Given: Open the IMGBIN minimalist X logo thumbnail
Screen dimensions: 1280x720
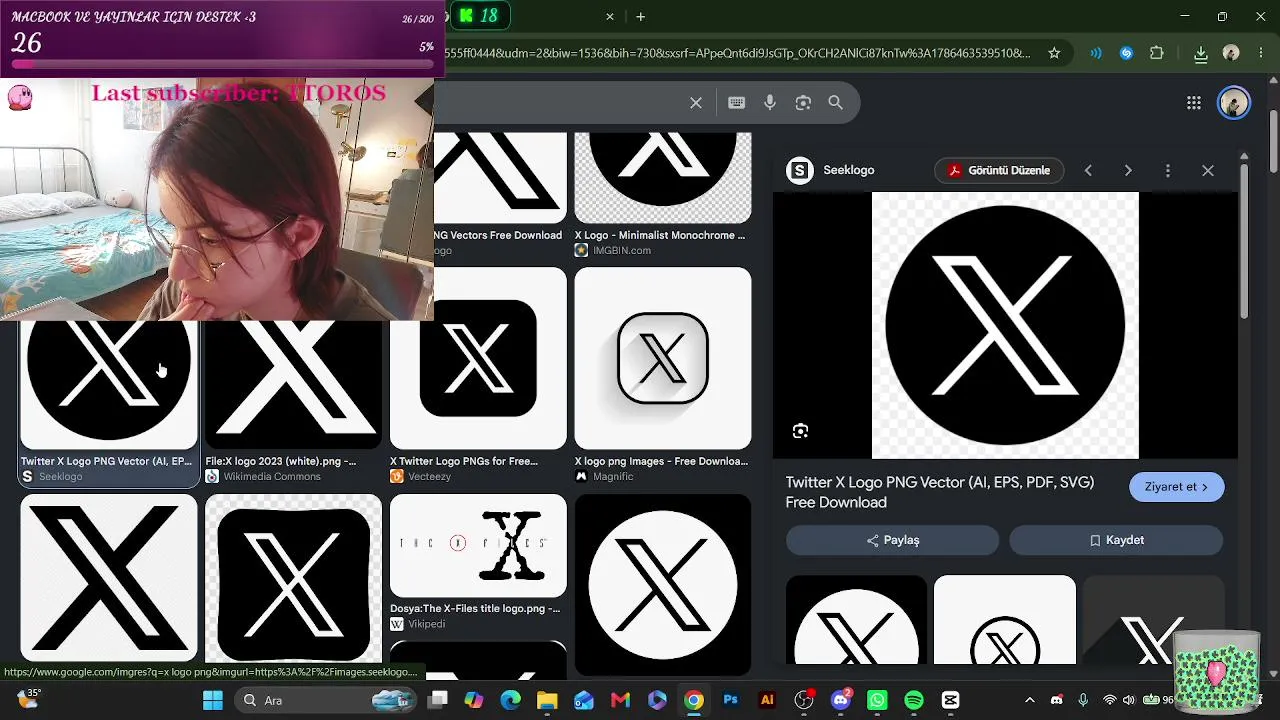Looking at the screenshot, I should point(663,178).
